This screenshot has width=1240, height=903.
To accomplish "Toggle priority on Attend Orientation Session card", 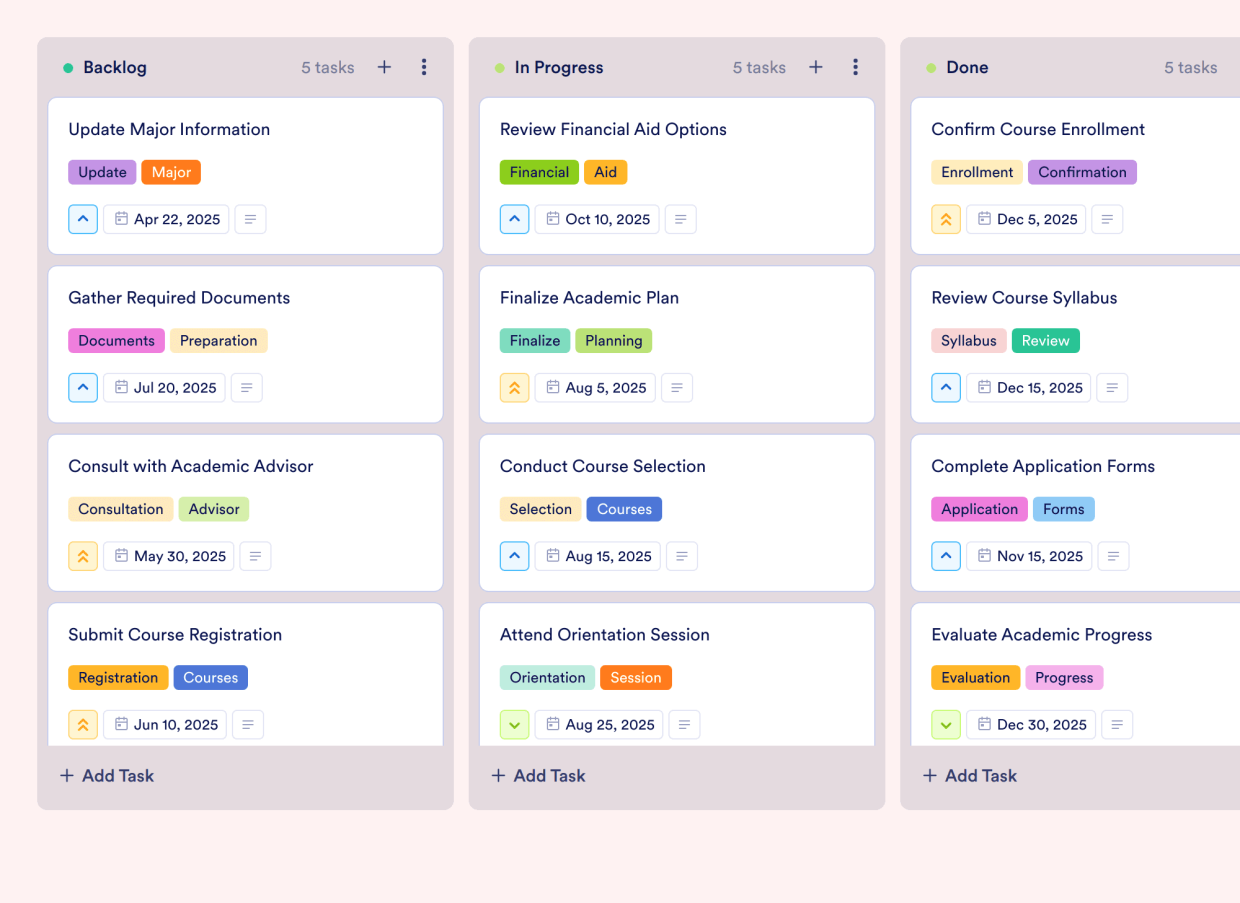I will (514, 724).
